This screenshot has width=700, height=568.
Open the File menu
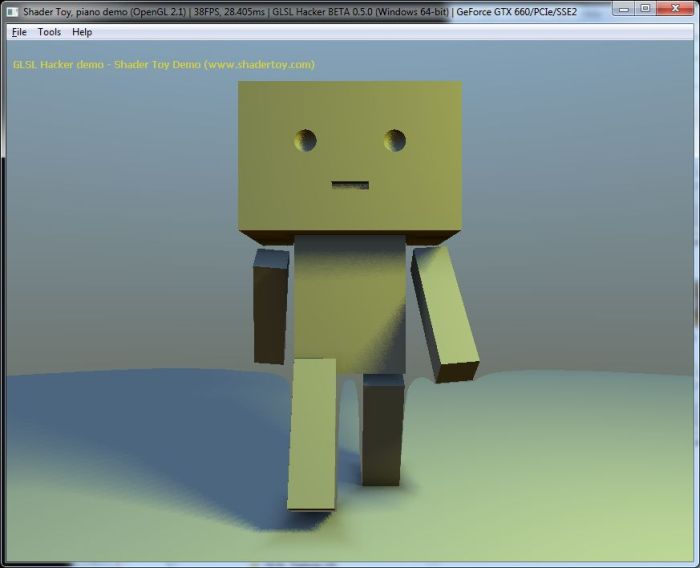pos(19,32)
